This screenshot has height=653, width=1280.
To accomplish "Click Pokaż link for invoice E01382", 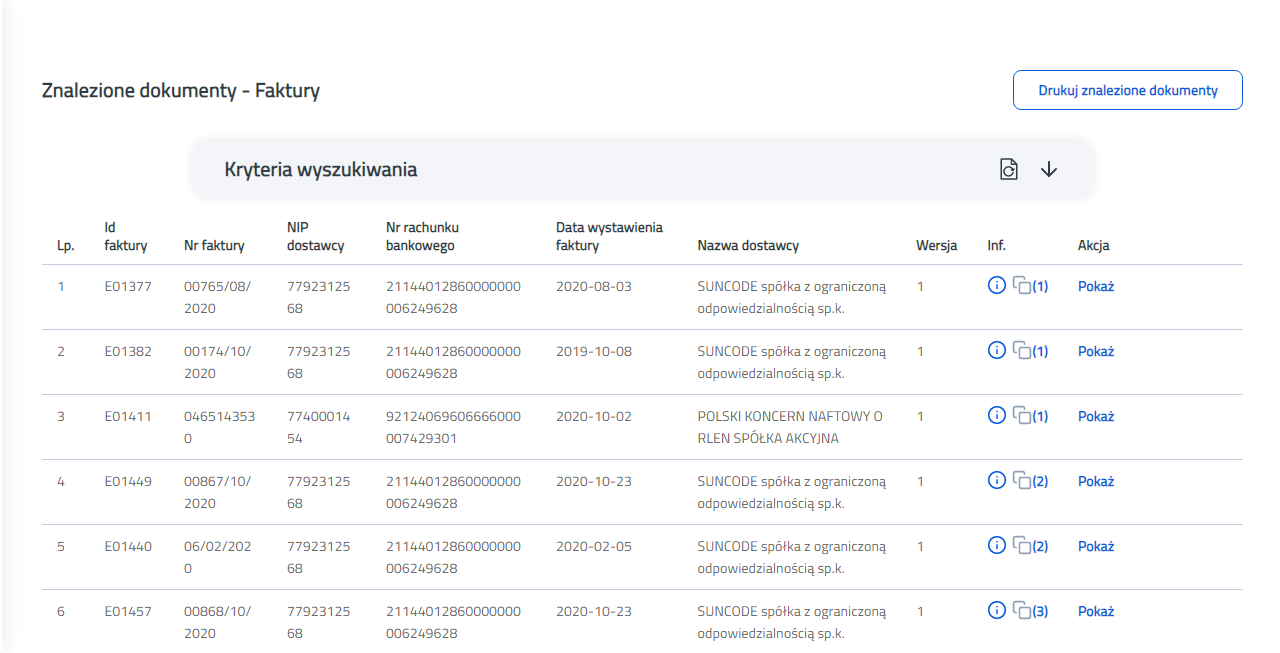I will point(1096,351).
